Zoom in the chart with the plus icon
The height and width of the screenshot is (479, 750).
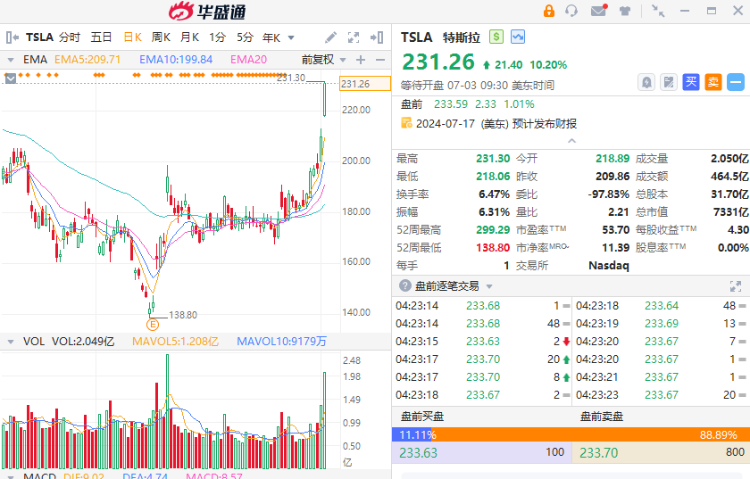[361, 60]
